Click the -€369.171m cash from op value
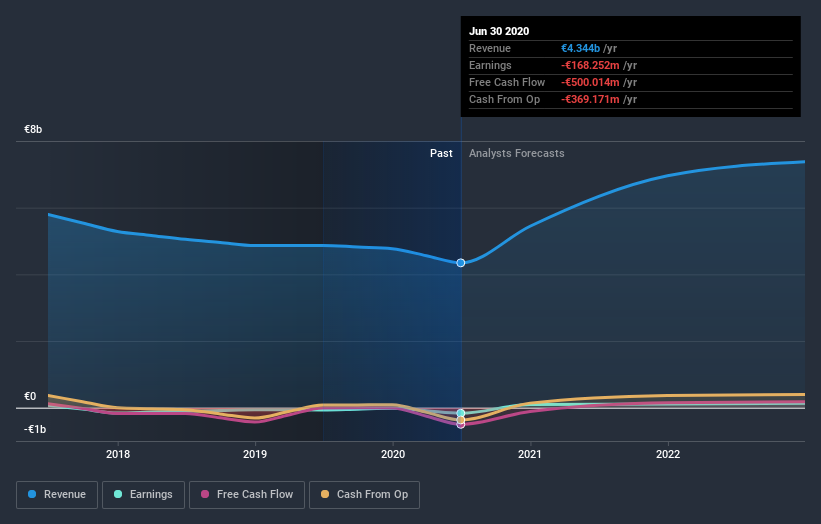821x524 pixels. pyautogui.click(x=590, y=99)
